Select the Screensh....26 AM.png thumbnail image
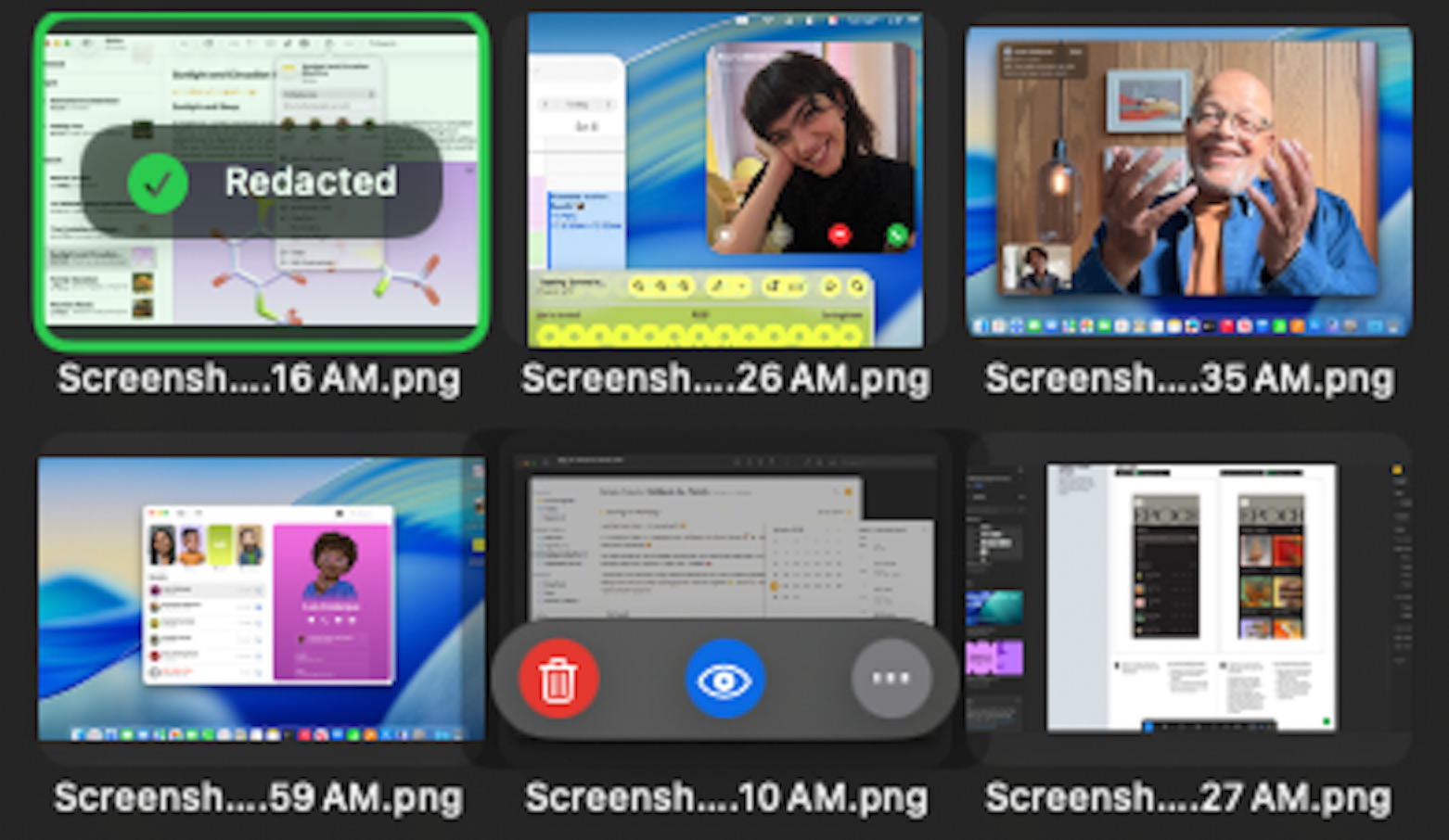The height and width of the screenshot is (840, 1449). point(724,181)
